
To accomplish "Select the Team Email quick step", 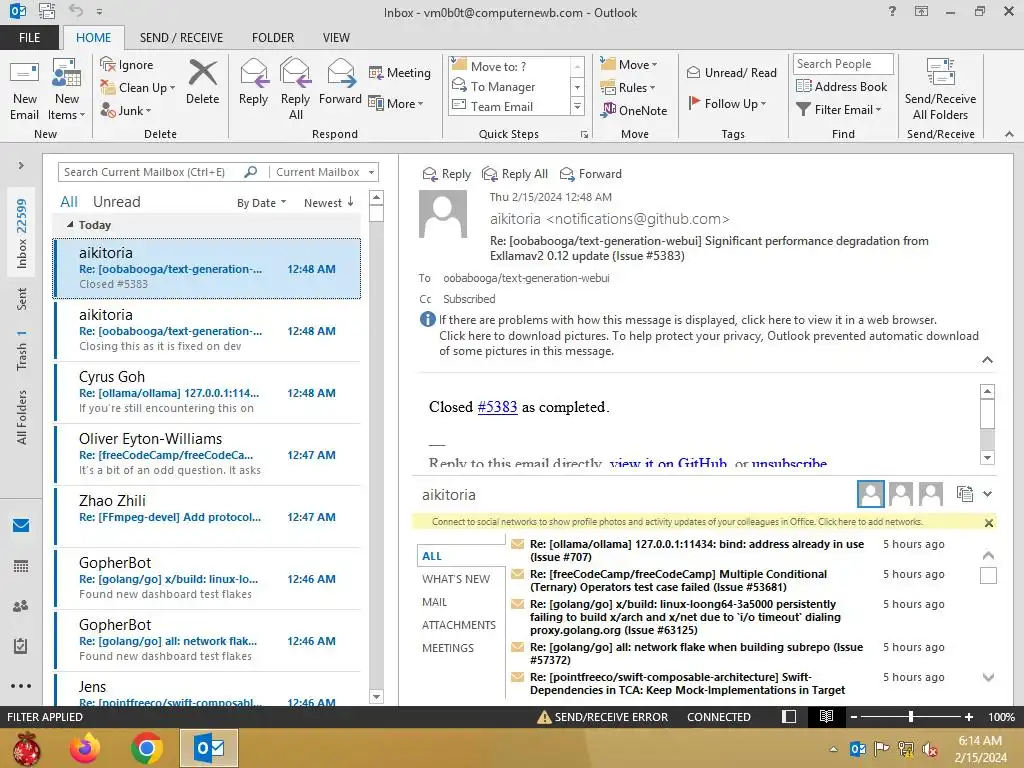I will tap(511, 106).
